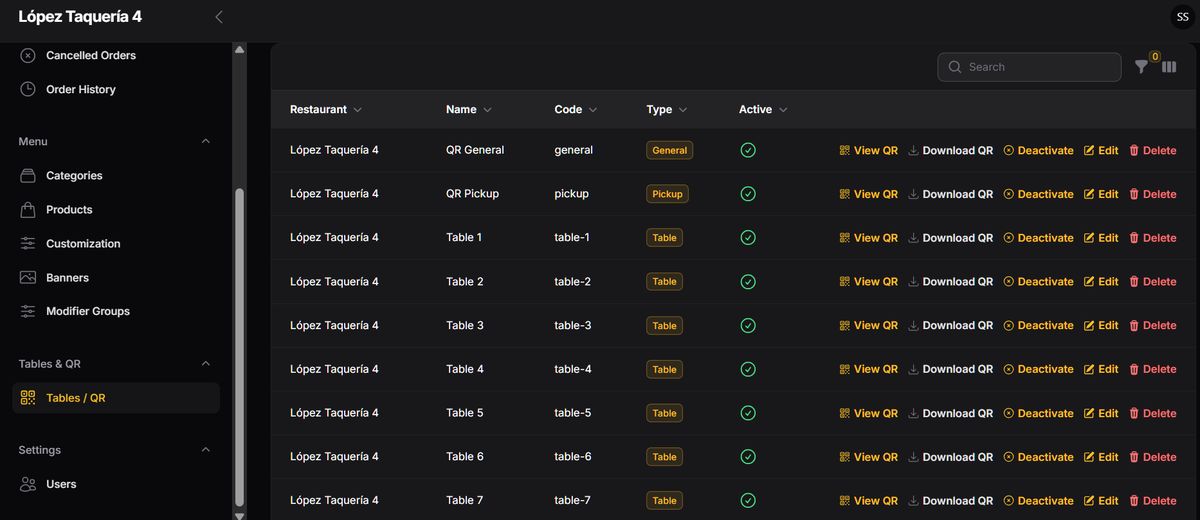
Task: Edit the QR Pickup entry
Action: (1101, 194)
